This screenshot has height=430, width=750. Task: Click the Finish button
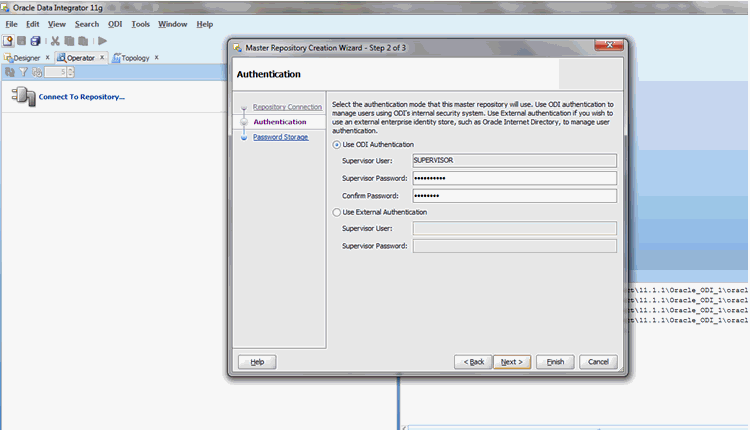click(x=555, y=362)
